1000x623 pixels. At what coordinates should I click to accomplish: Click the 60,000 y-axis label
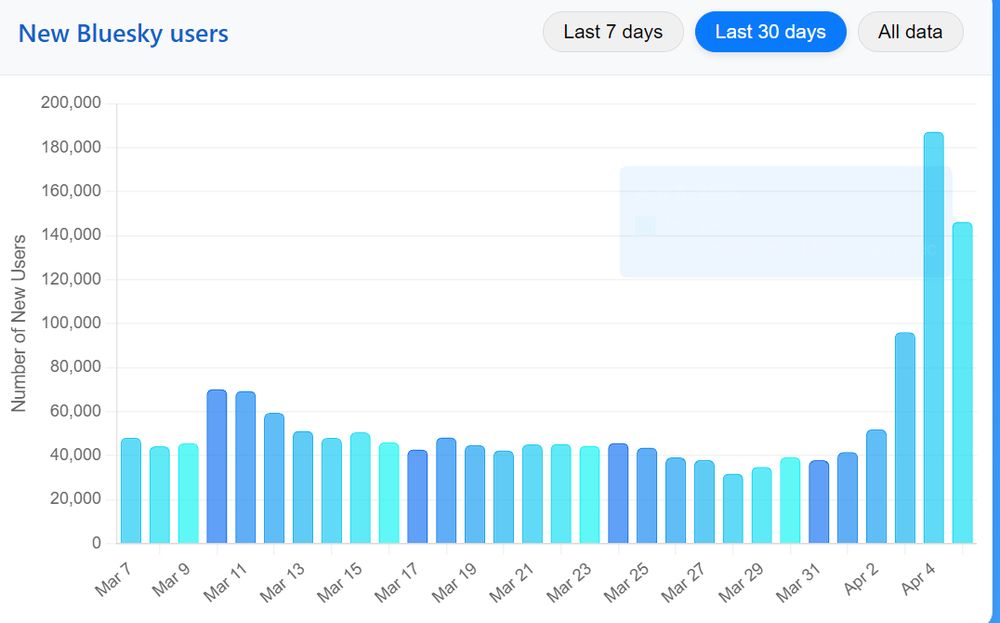pyautogui.click(x=75, y=411)
